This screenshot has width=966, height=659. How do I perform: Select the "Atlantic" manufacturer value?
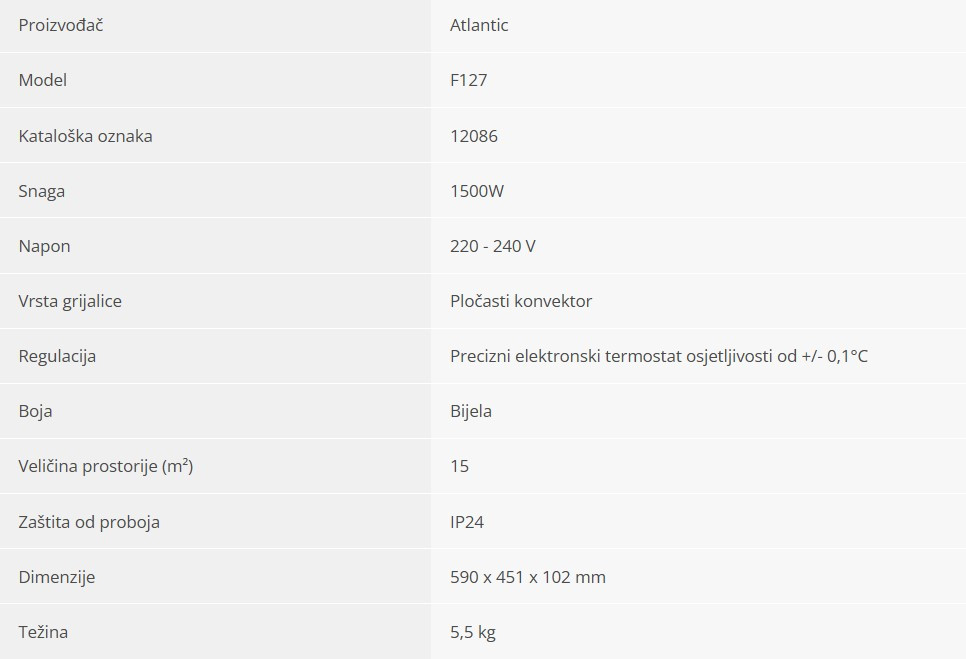tap(479, 25)
